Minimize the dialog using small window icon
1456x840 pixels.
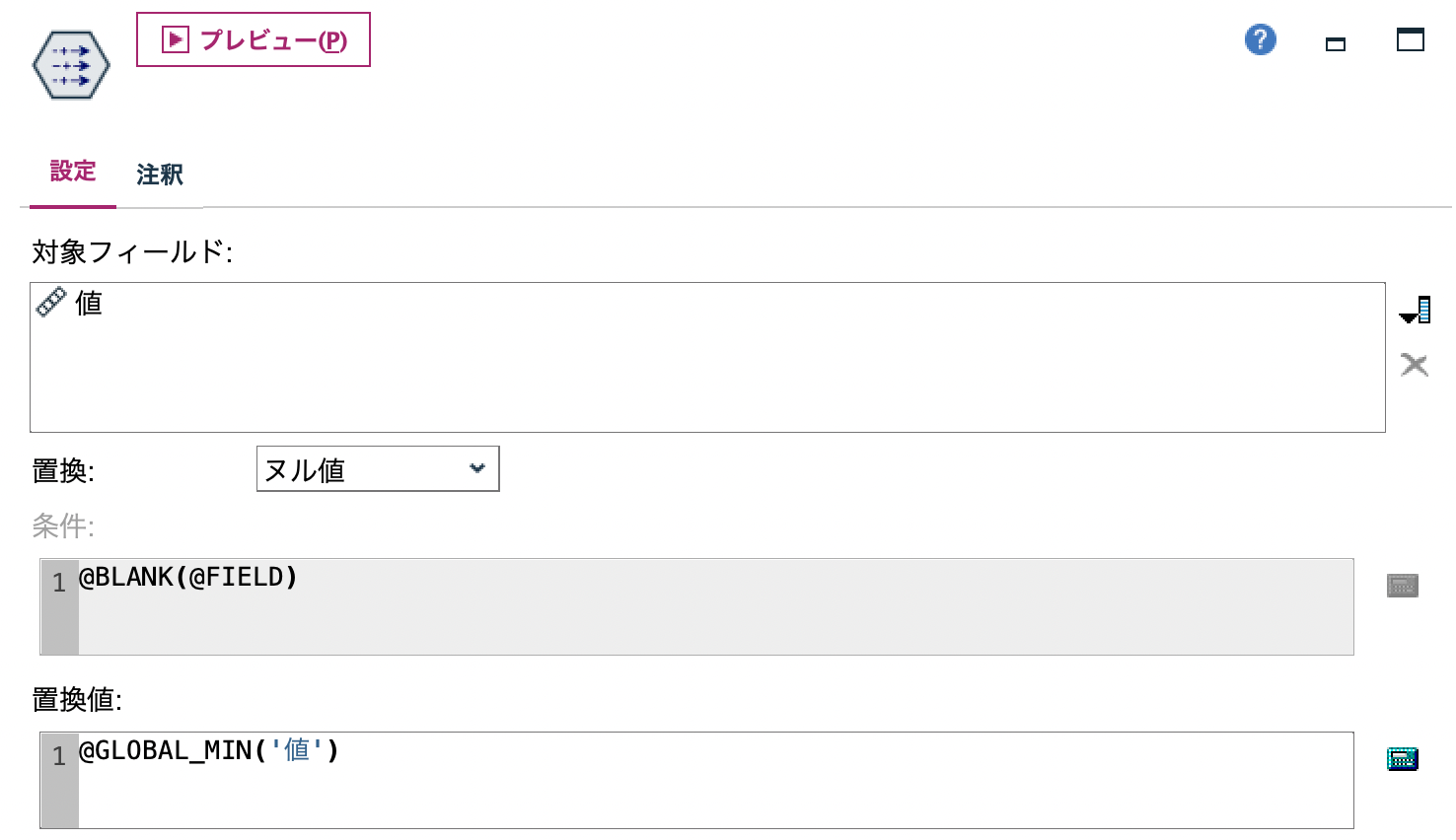click(1336, 43)
